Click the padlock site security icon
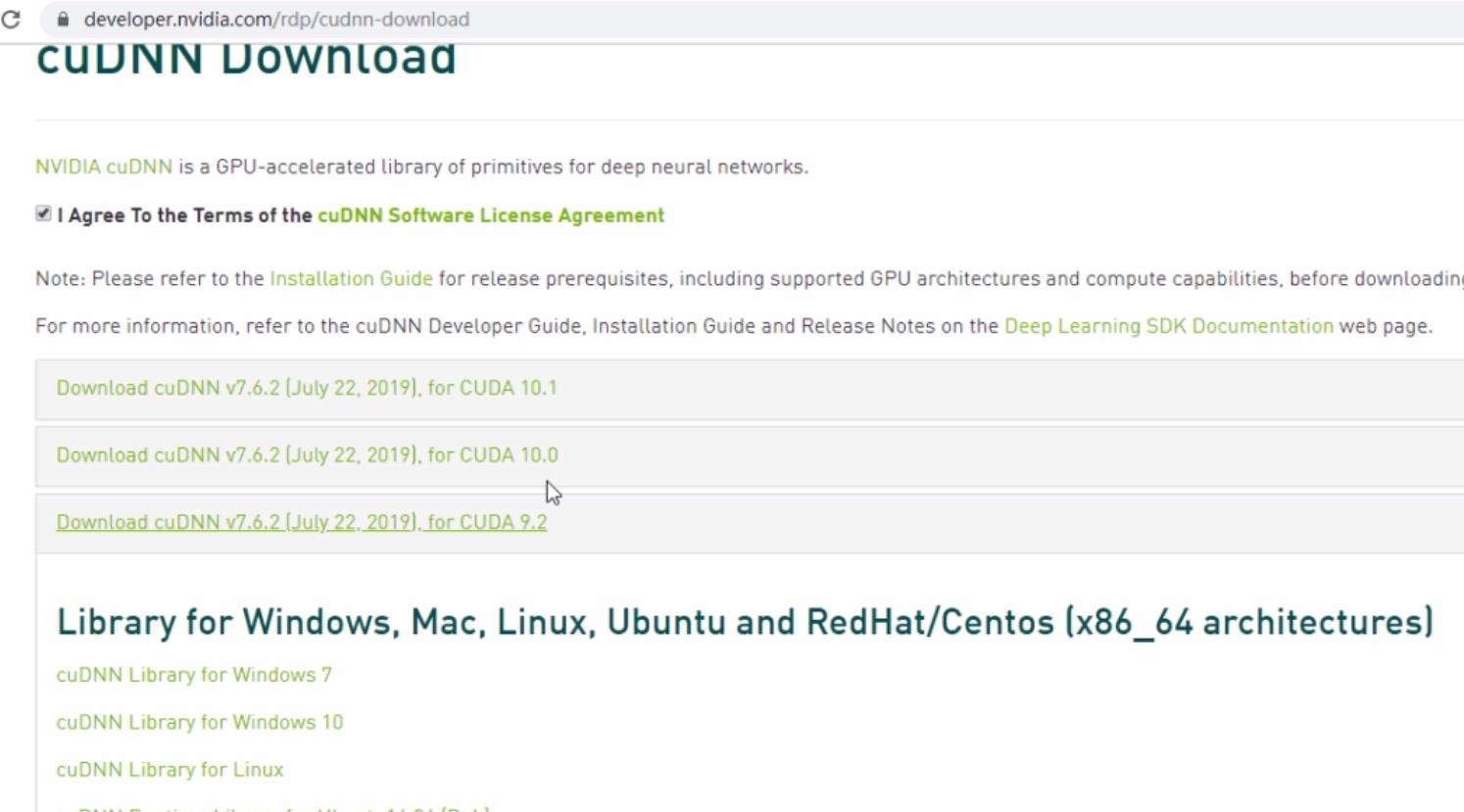Screen dimensions: 1464x812 [x=63, y=20]
